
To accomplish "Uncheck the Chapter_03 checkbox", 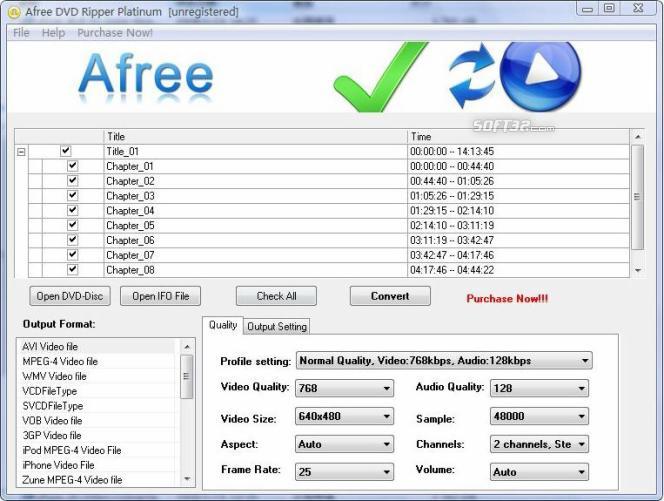I will pyautogui.click(x=72, y=195).
